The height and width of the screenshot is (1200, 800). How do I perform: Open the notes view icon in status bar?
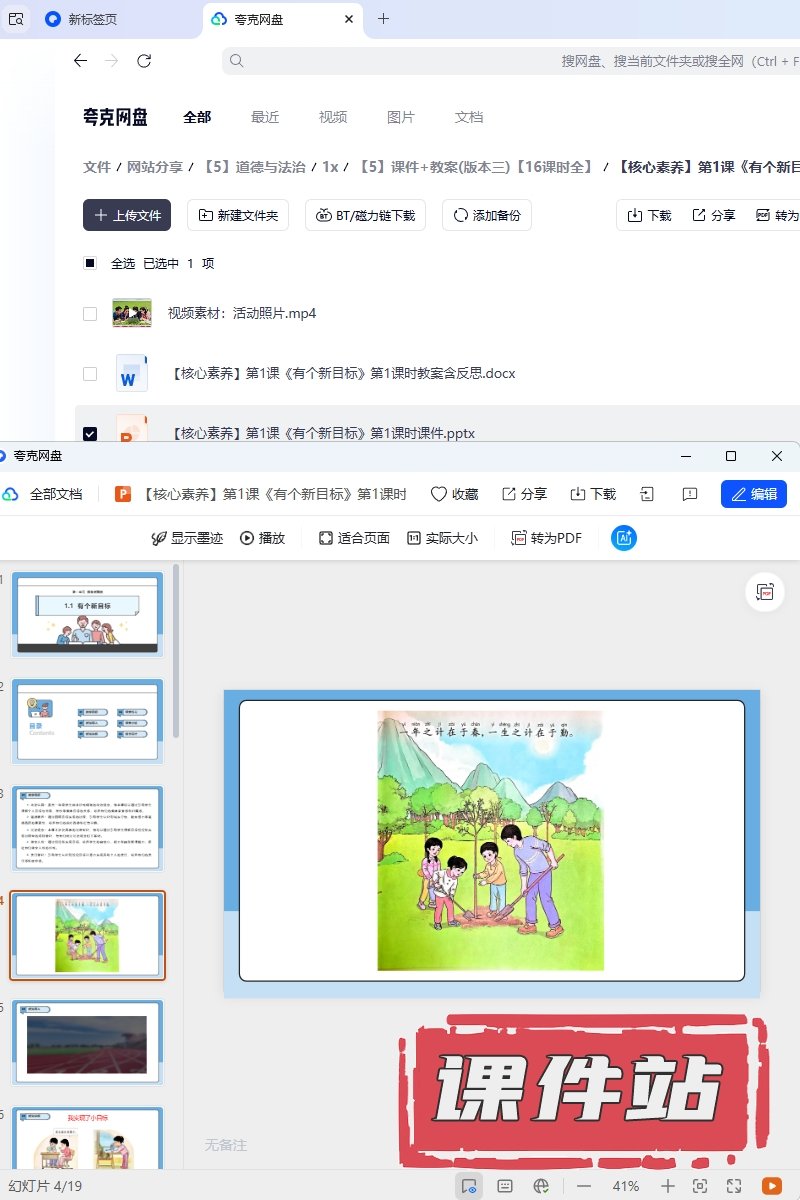505,1185
